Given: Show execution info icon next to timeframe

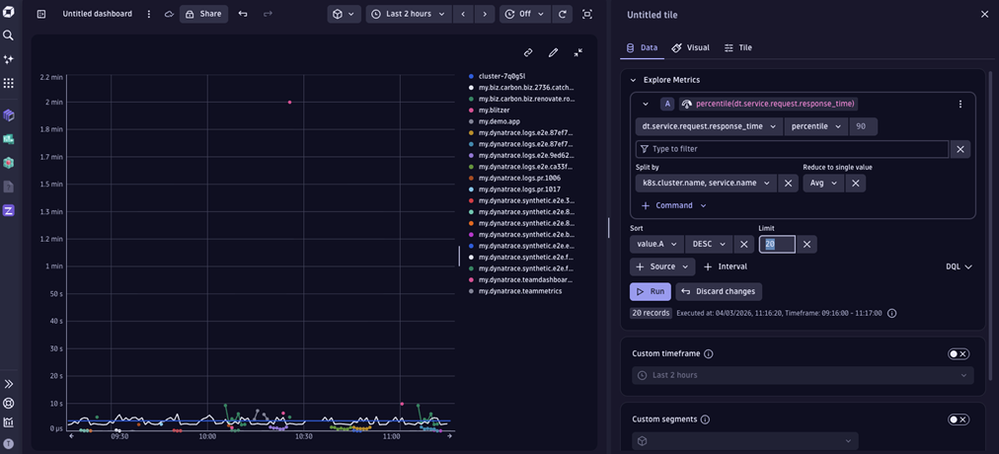Looking at the screenshot, I should coord(892,313).
